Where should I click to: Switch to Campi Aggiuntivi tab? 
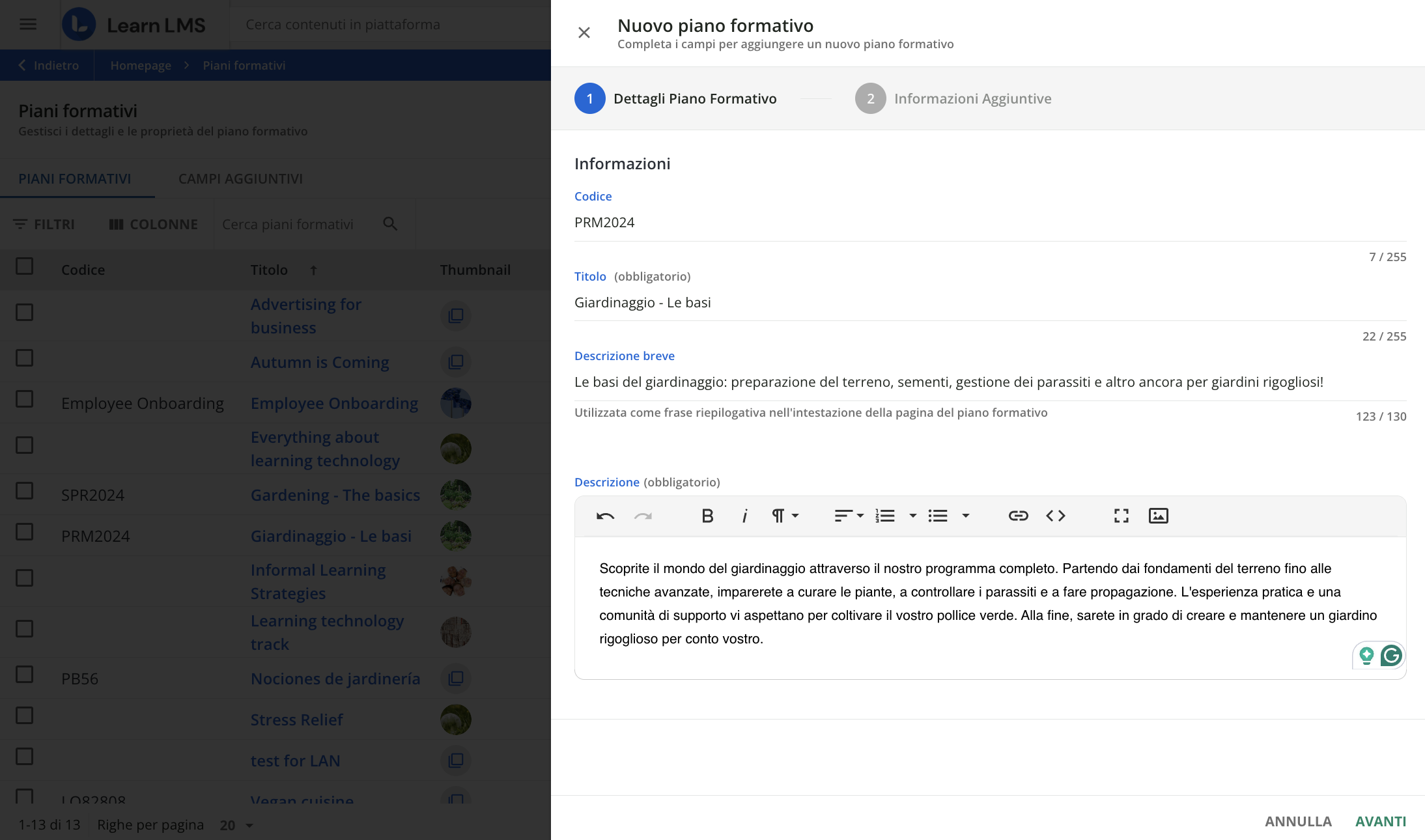pos(240,178)
